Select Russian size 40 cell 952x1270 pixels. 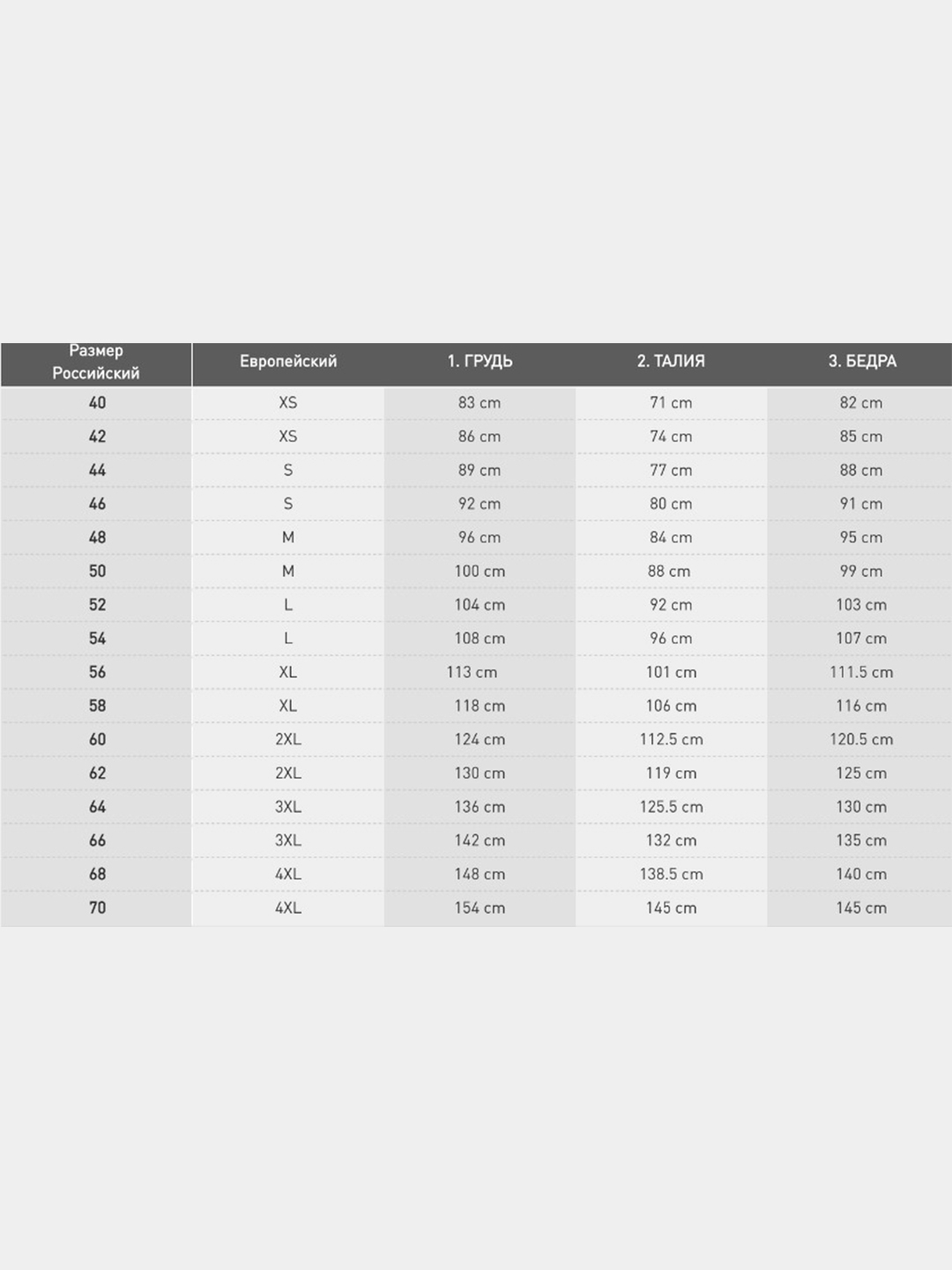pyautogui.click(x=97, y=403)
